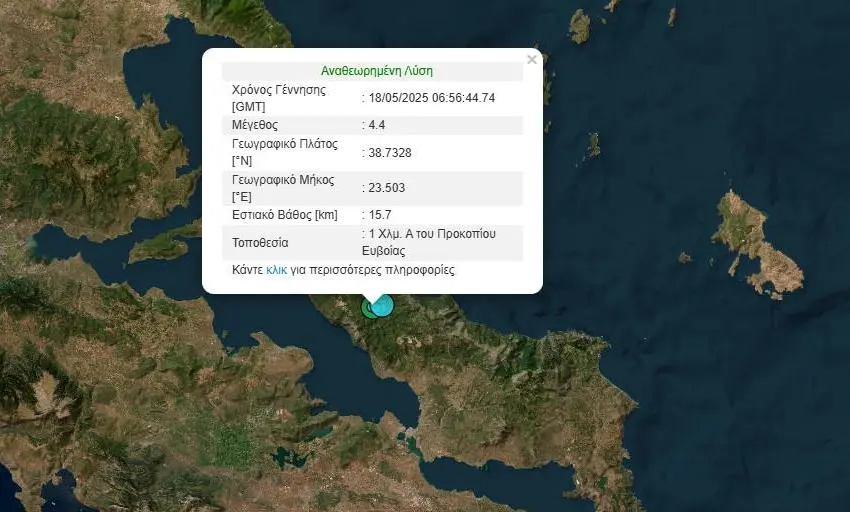Click the 'Τοποθεσία' label
Screen dimensions: 850x512
[x=260, y=242]
